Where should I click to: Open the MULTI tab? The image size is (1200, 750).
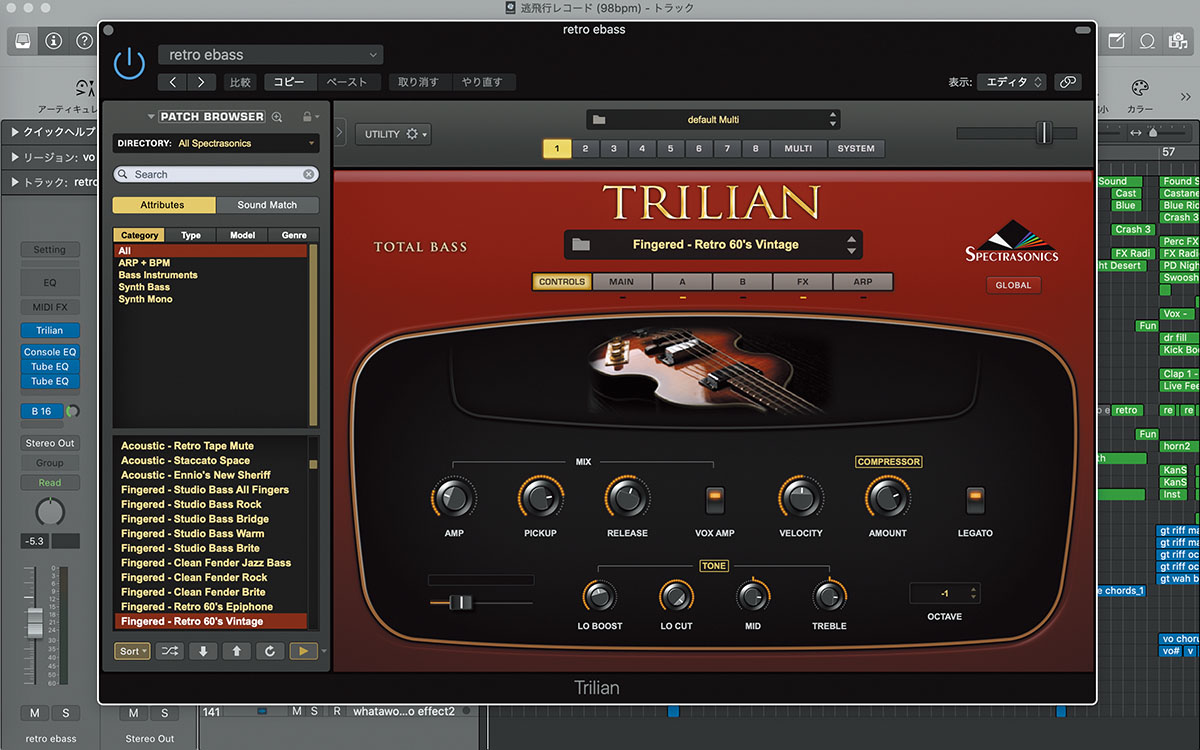point(798,148)
